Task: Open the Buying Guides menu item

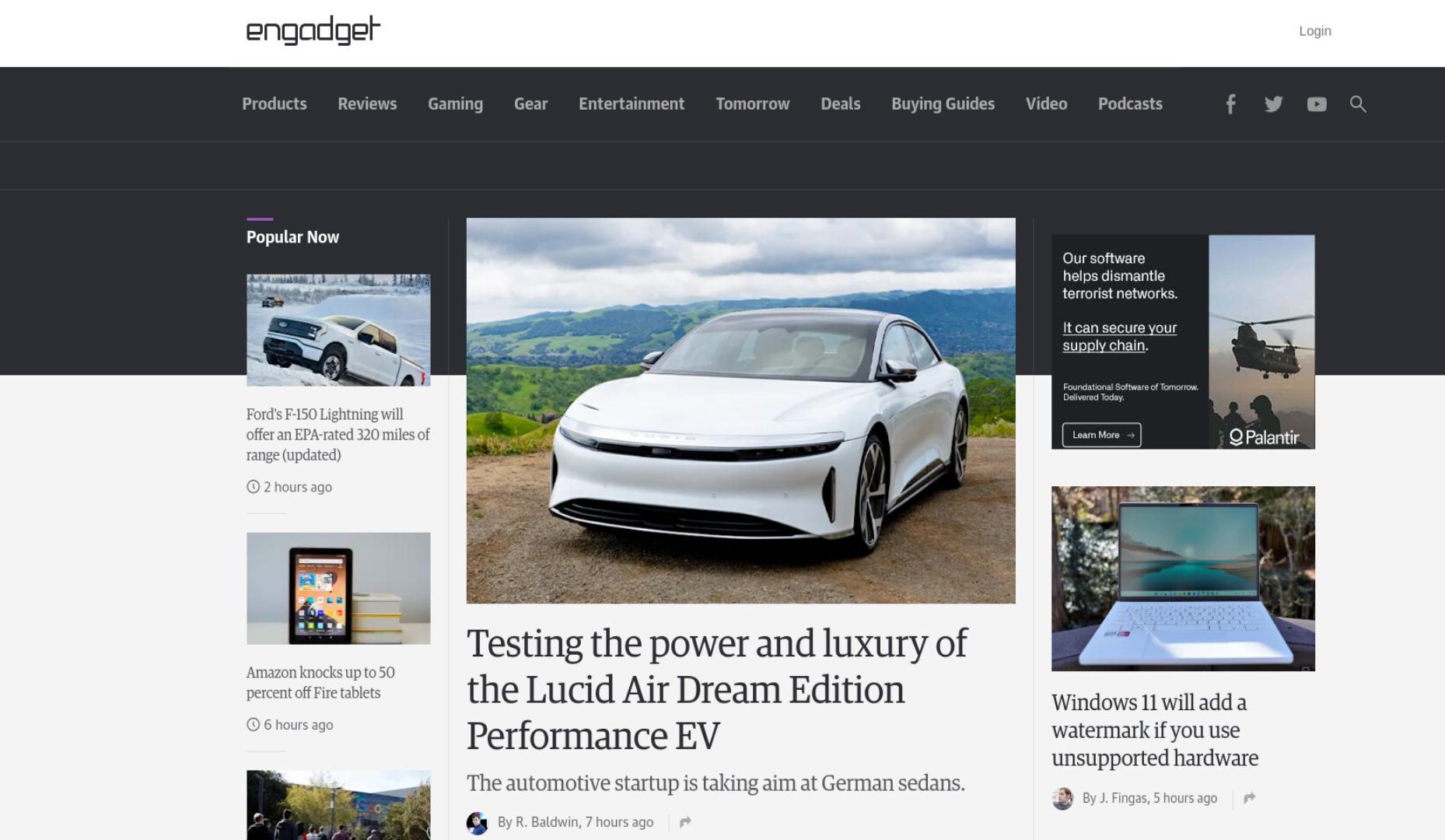Action: click(943, 104)
